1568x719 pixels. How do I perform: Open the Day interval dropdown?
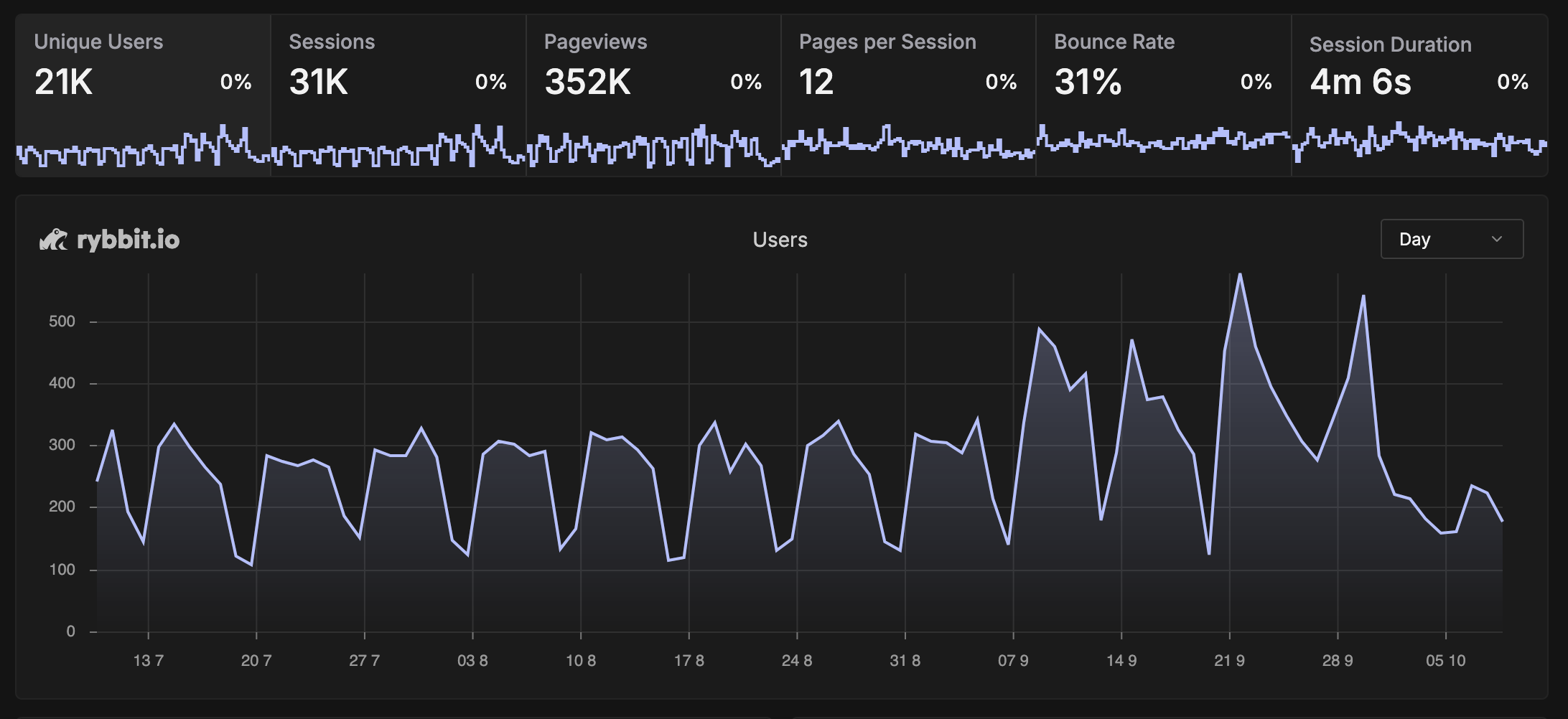(1451, 239)
